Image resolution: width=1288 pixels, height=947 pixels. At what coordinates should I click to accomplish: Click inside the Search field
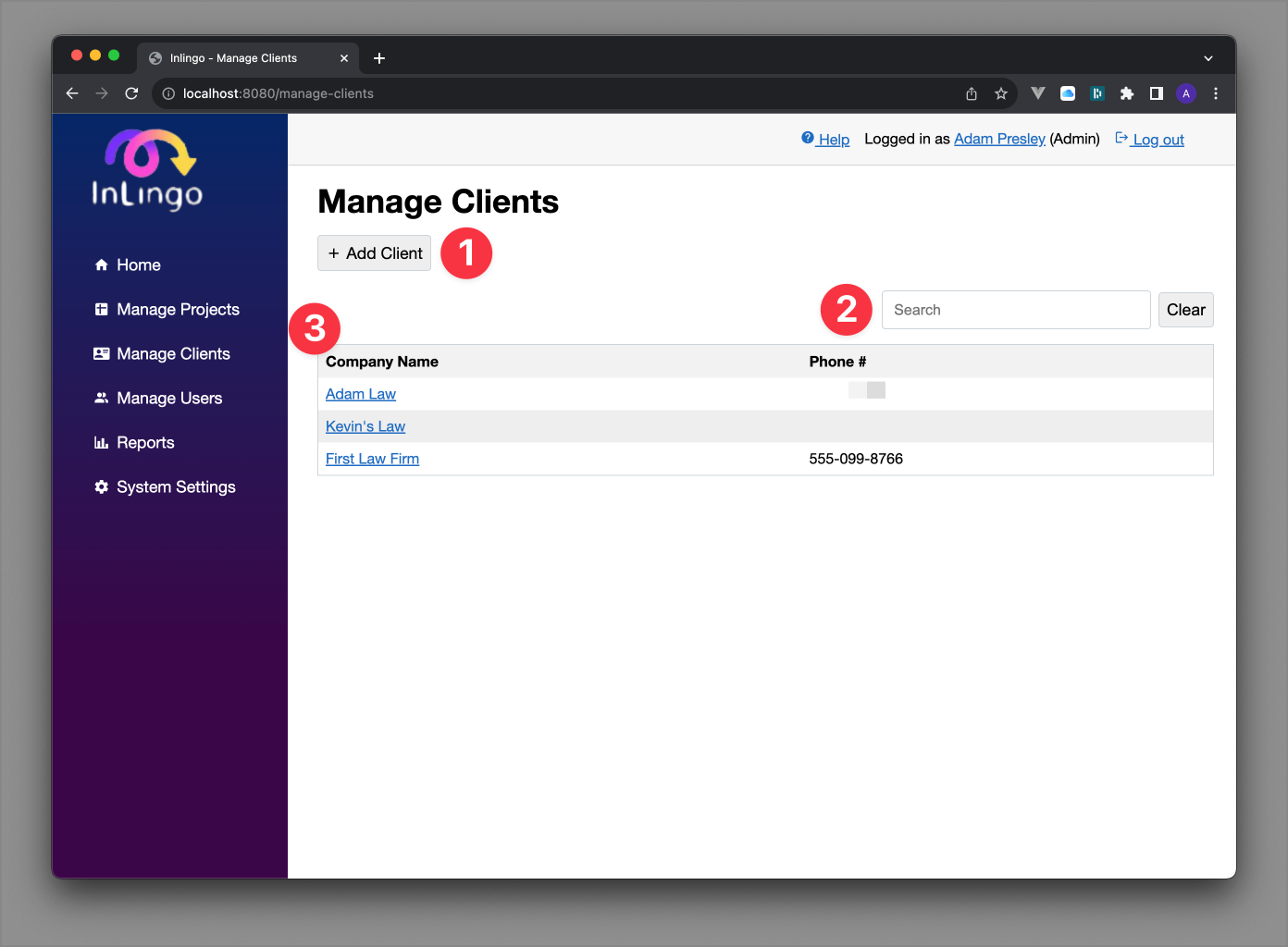click(1015, 310)
